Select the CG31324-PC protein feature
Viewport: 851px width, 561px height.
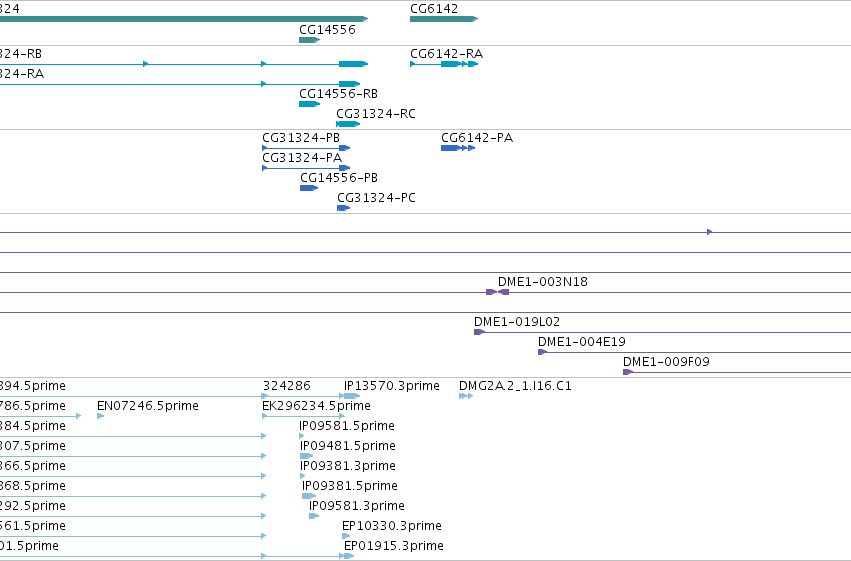[344, 208]
